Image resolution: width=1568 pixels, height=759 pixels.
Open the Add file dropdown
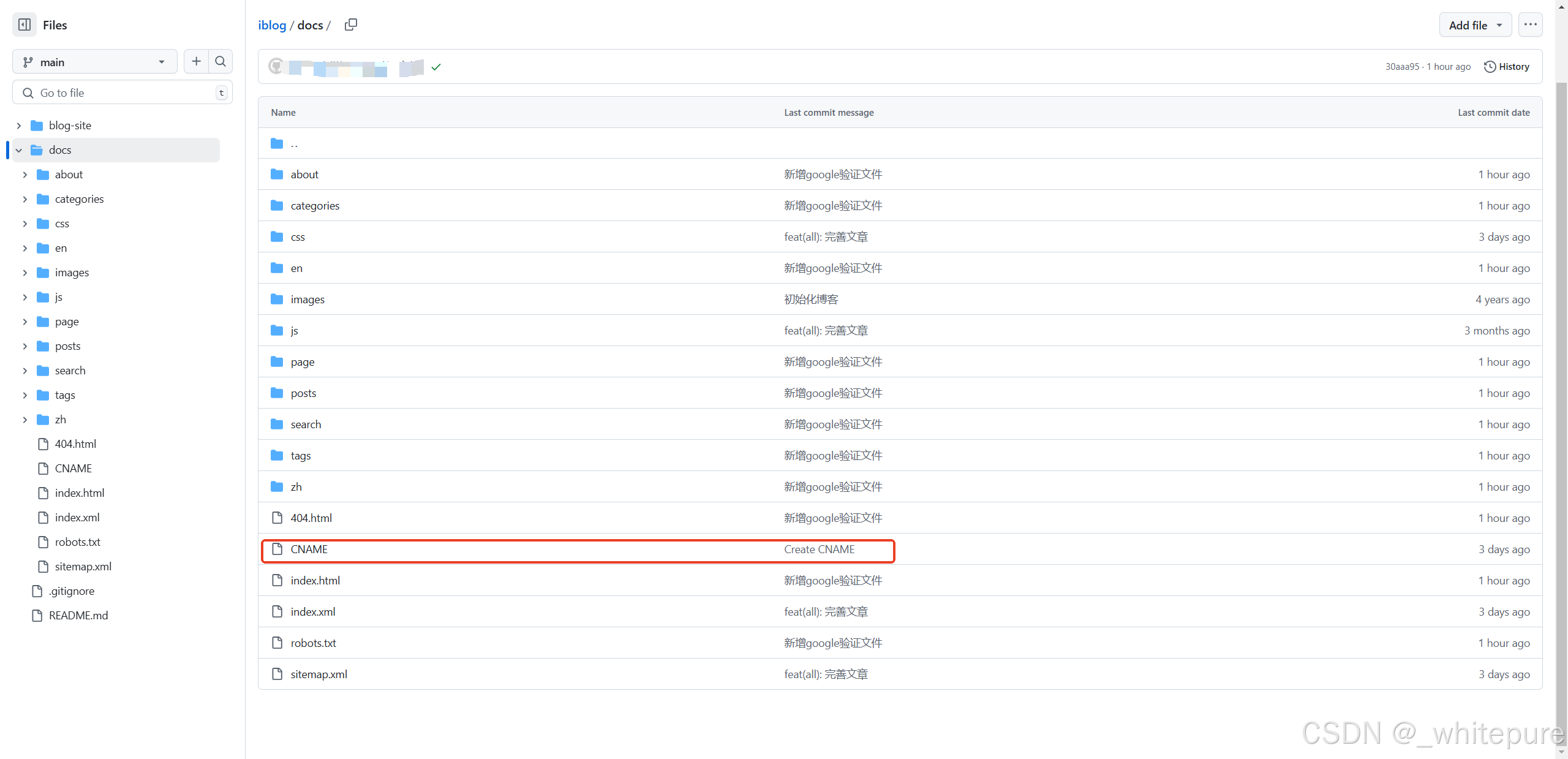coord(1475,25)
